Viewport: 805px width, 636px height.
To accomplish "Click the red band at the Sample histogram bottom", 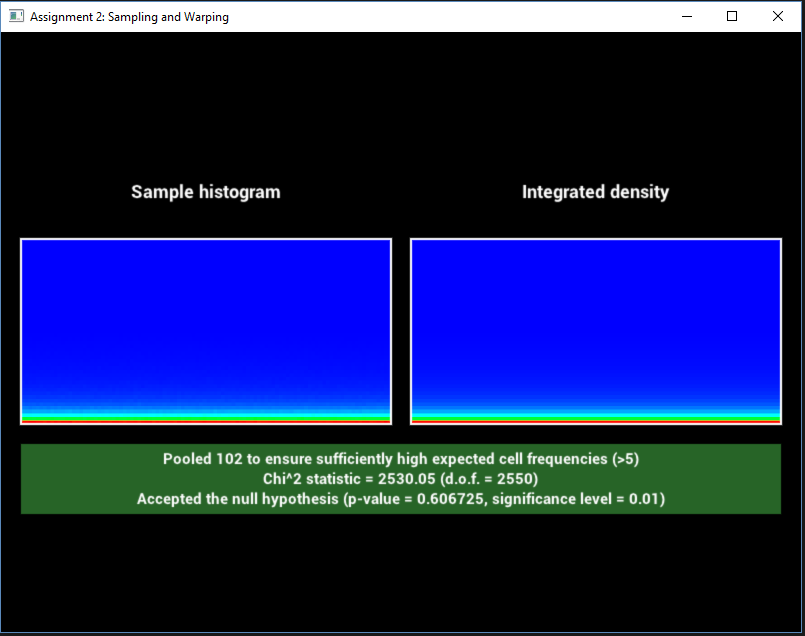I will 206,422.
